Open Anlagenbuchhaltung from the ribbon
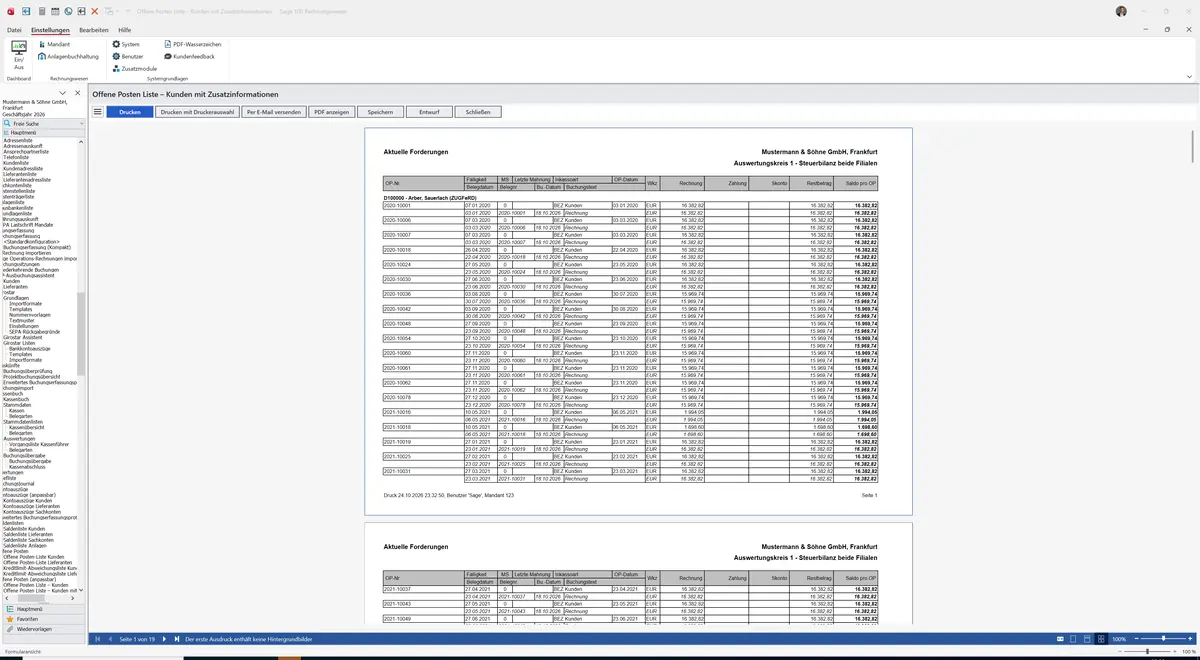Viewport: 1200px width, 660px height. click(x=68, y=57)
